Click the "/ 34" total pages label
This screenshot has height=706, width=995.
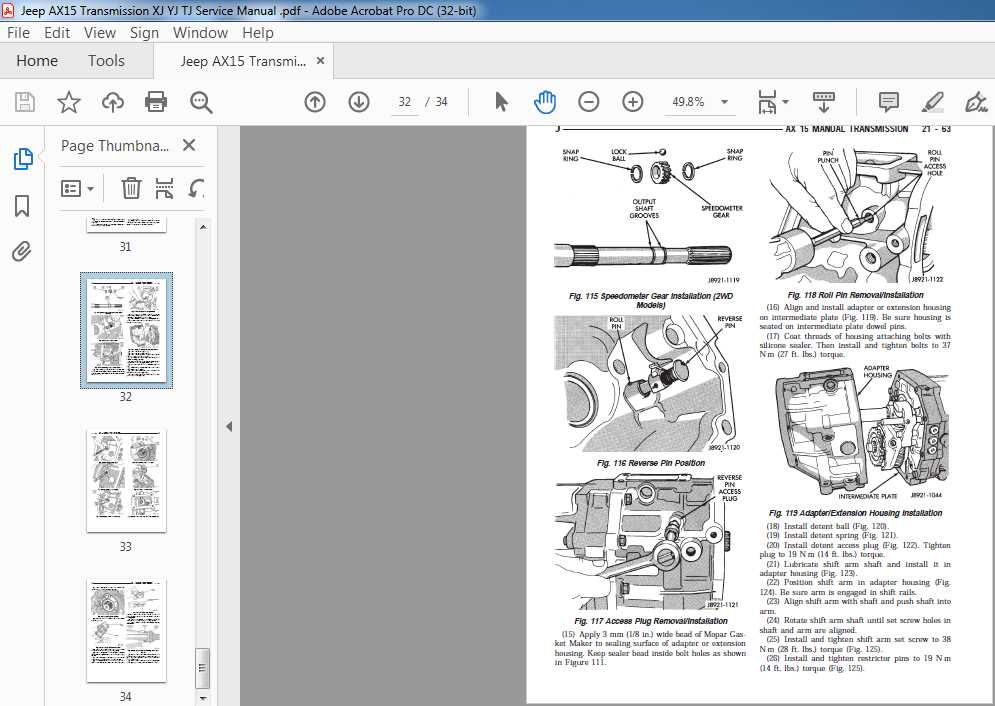436,102
